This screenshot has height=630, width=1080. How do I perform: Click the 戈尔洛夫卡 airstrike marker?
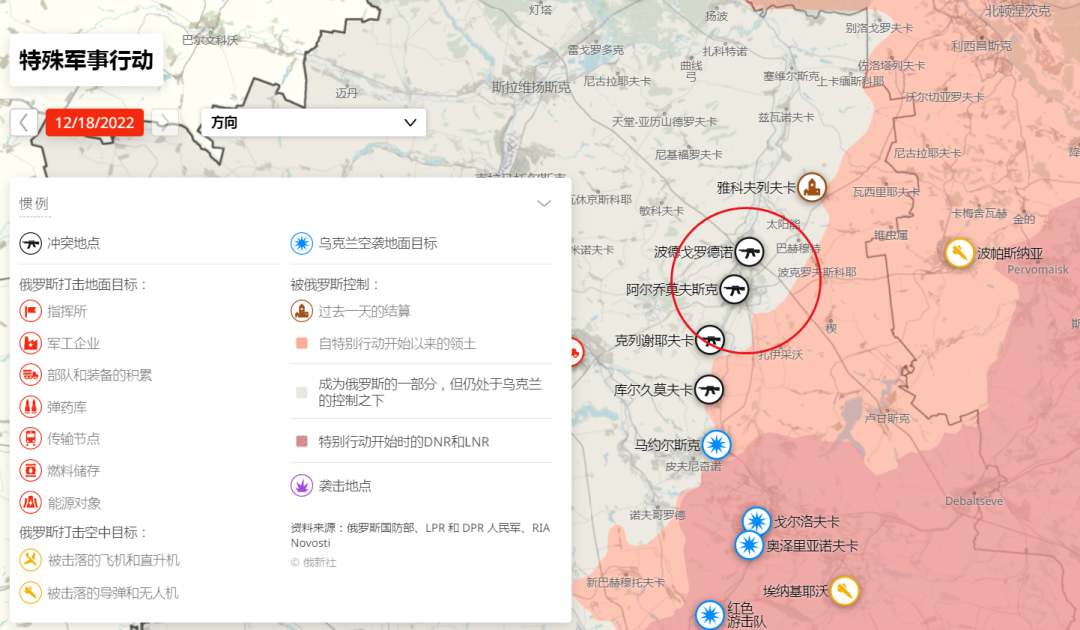[x=756, y=521]
